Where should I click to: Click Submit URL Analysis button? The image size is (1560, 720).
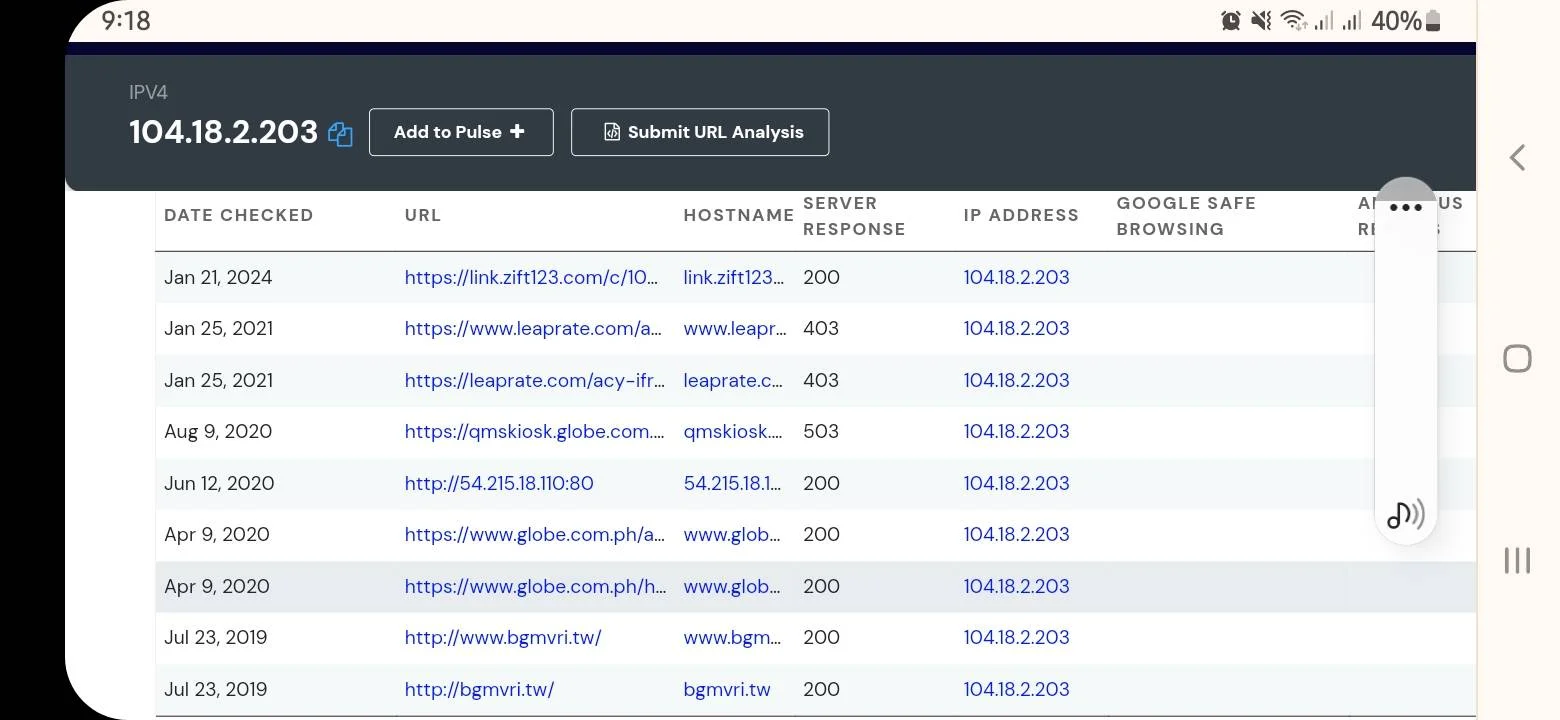click(700, 132)
